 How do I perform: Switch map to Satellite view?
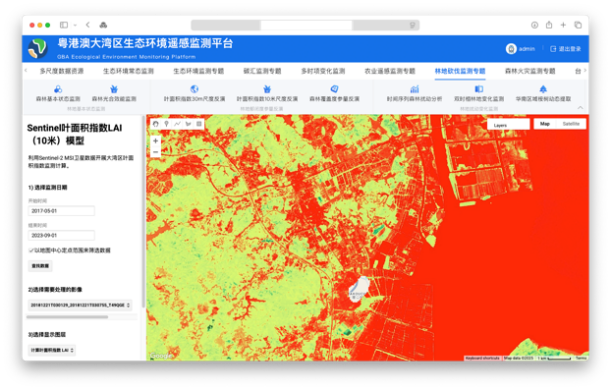point(571,124)
